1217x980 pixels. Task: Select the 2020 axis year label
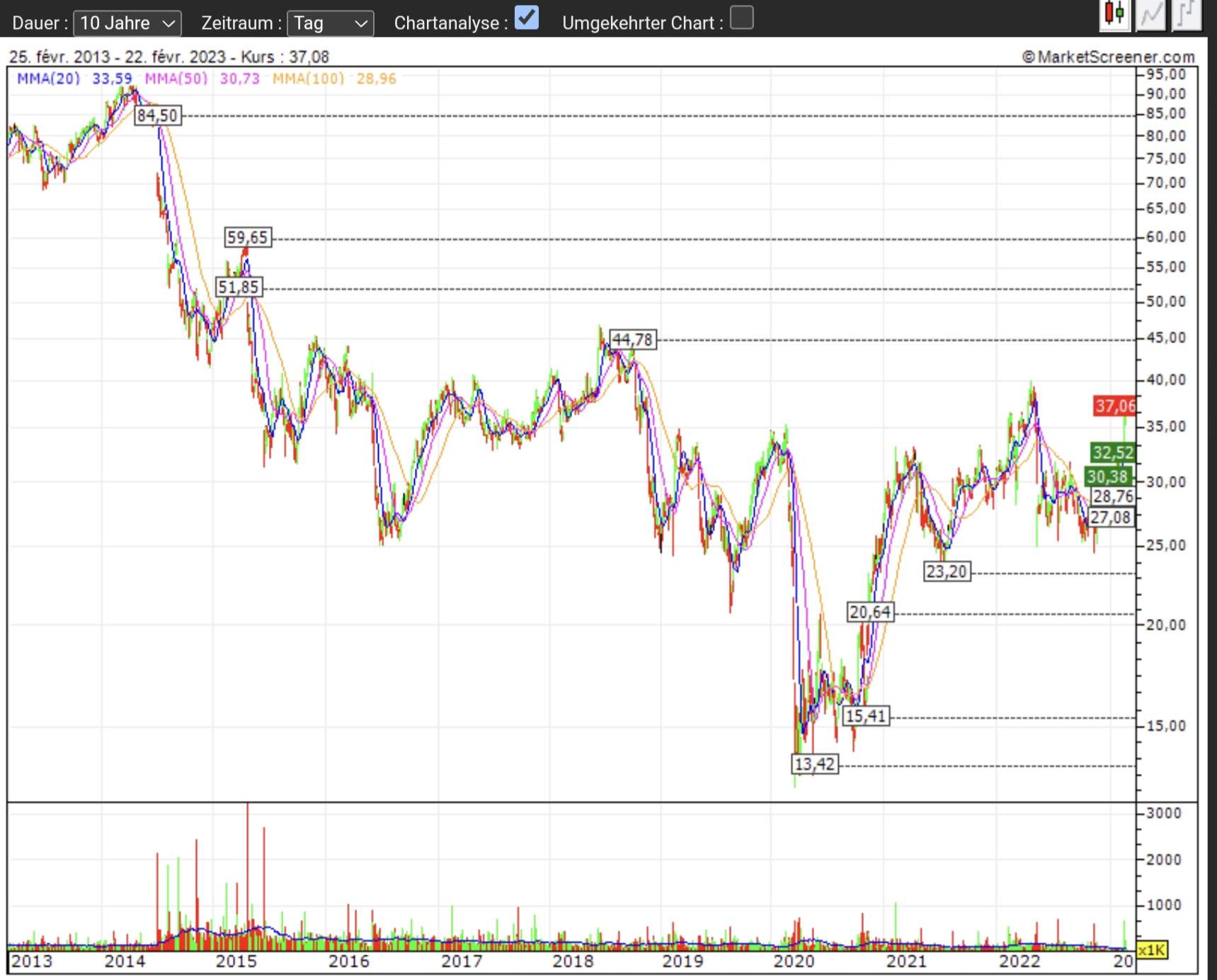794,962
